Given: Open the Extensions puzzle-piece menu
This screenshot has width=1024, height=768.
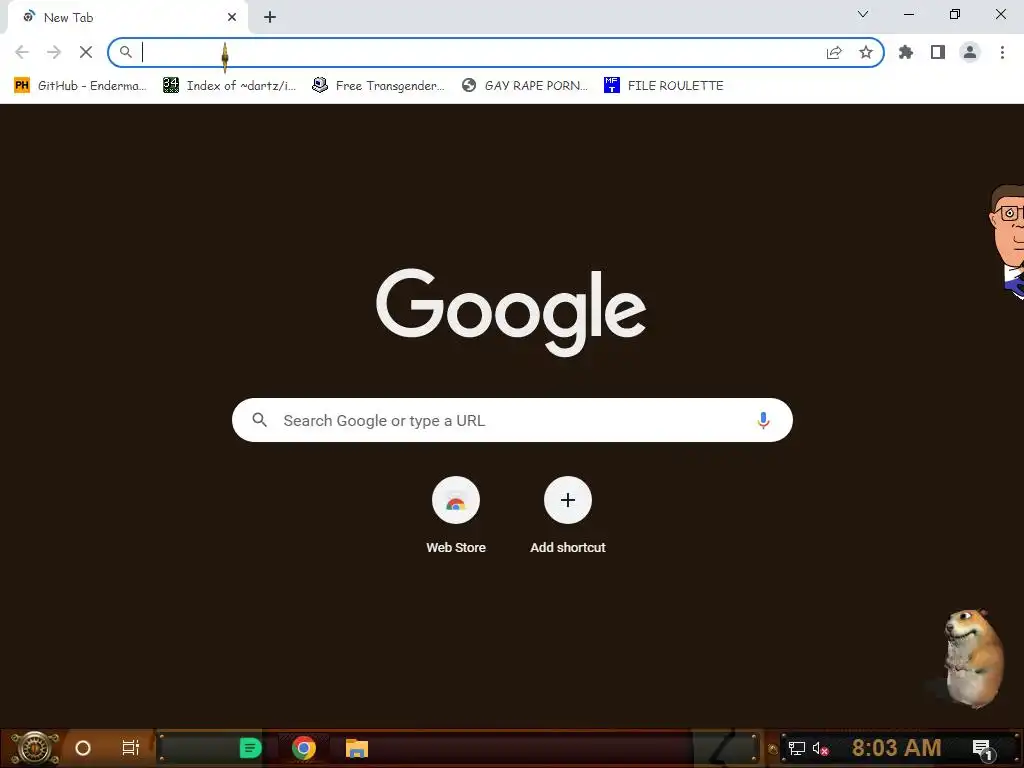Looking at the screenshot, I should [906, 52].
